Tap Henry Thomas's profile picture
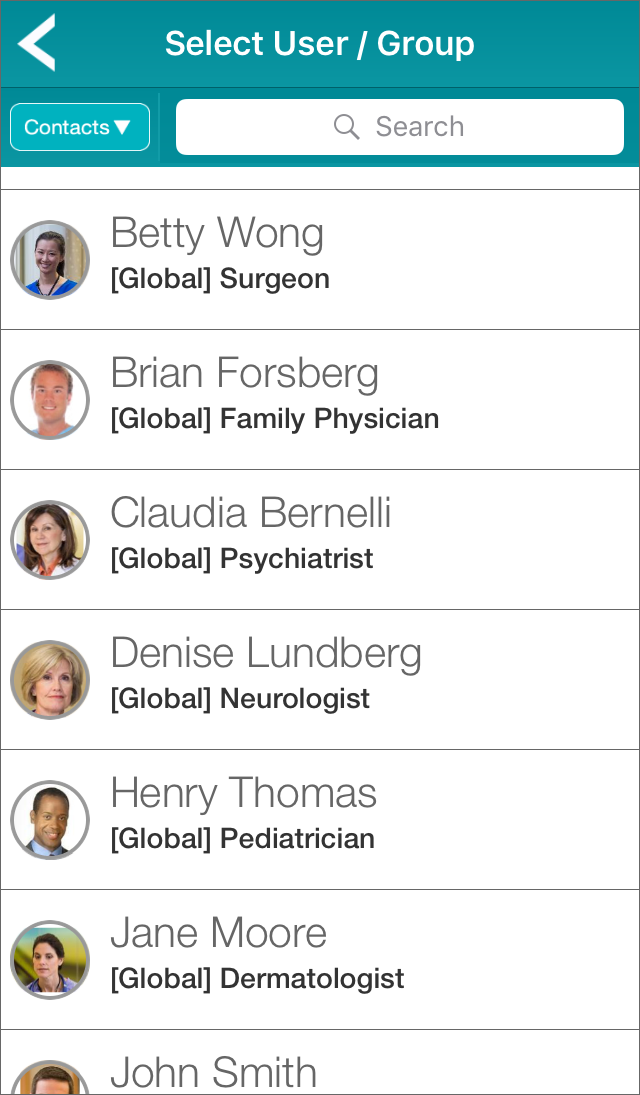Viewport: 640px width, 1095px height. pyautogui.click(x=50, y=820)
